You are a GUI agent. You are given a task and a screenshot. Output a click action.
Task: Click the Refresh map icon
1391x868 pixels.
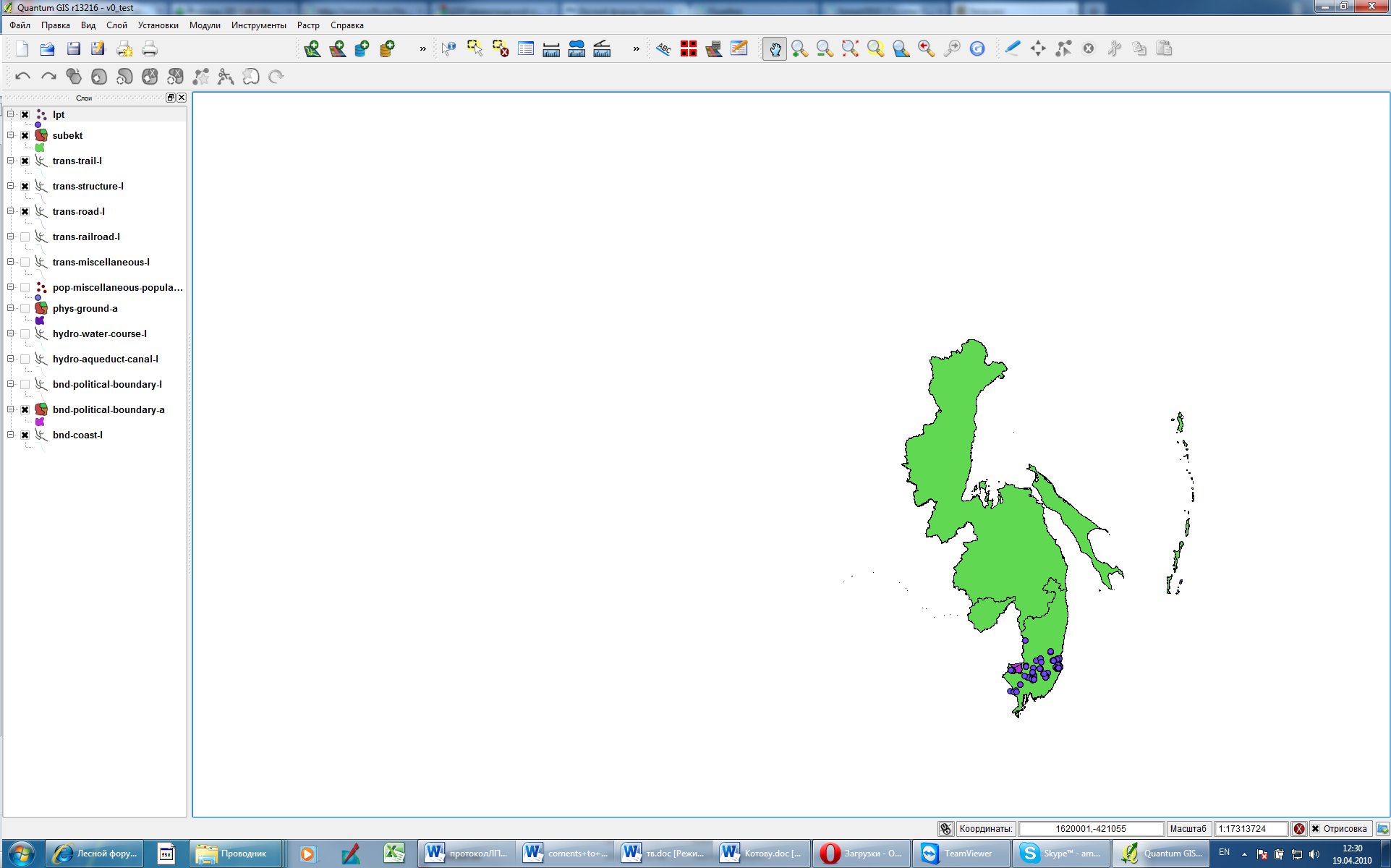[x=977, y=49]
